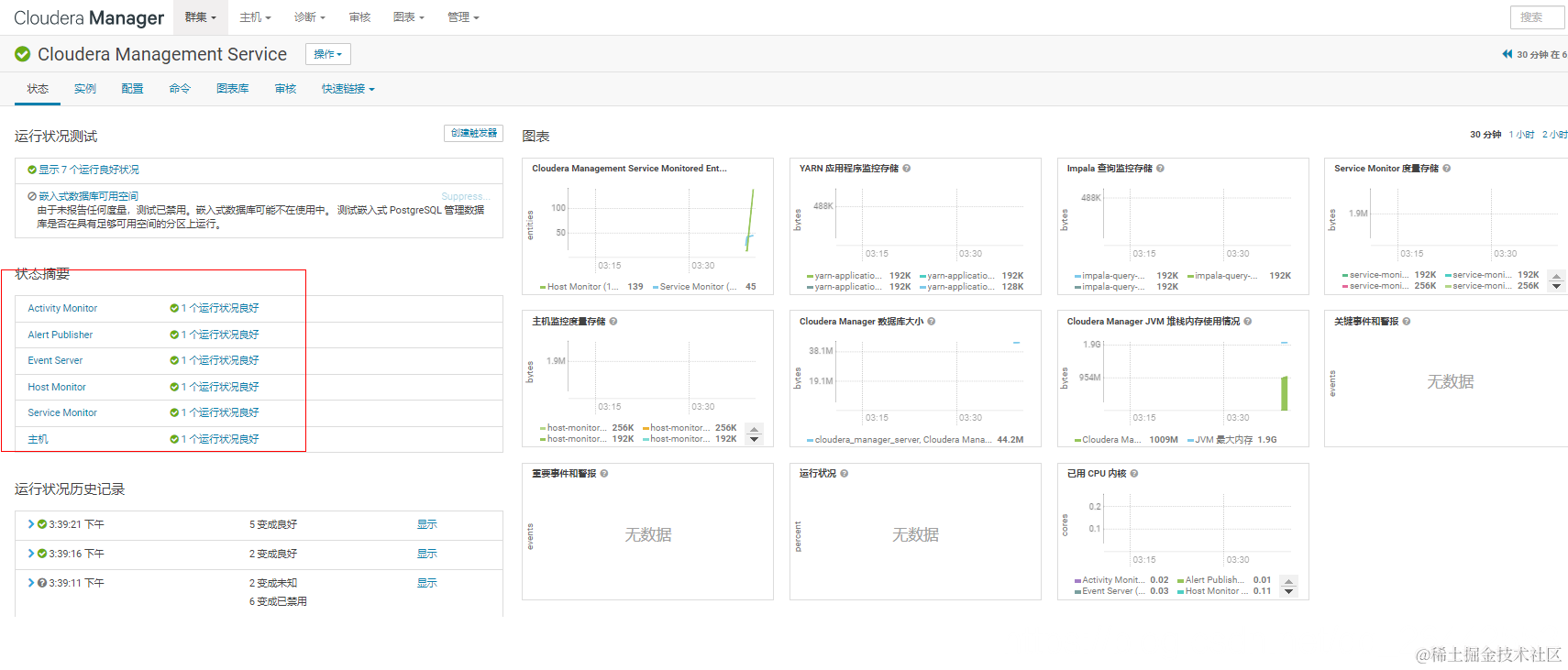Click the 搜索 search field
This screenshot has height=670, width=1568.
(1539, 17)
